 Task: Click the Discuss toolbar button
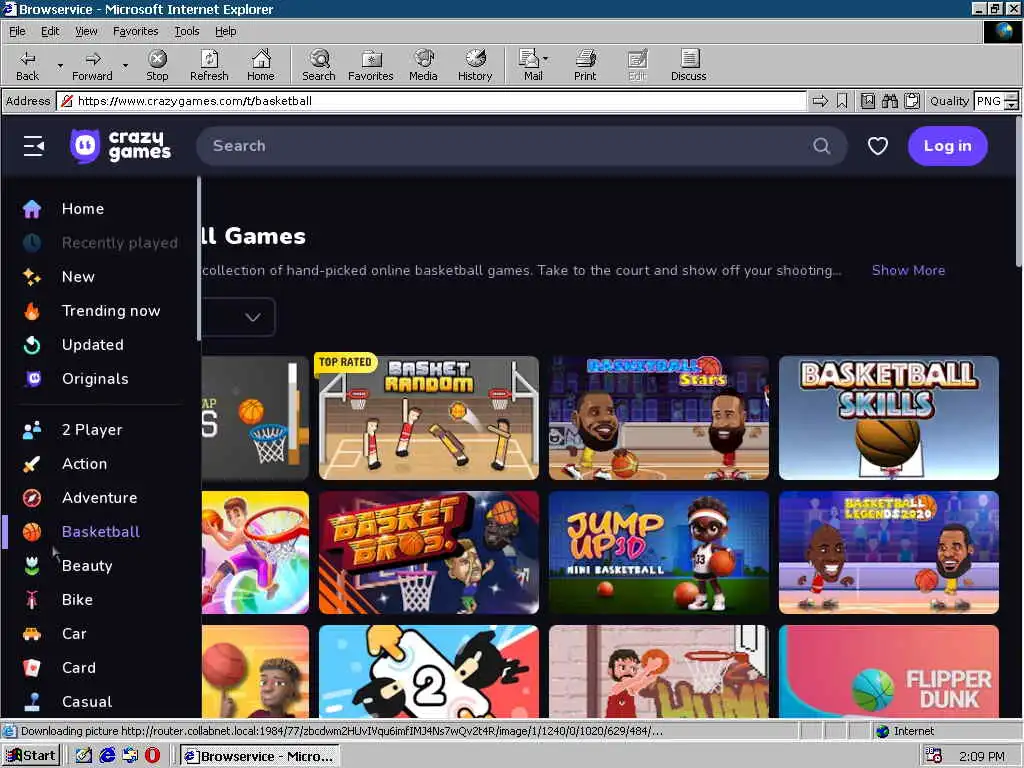(x=688, y=65)
